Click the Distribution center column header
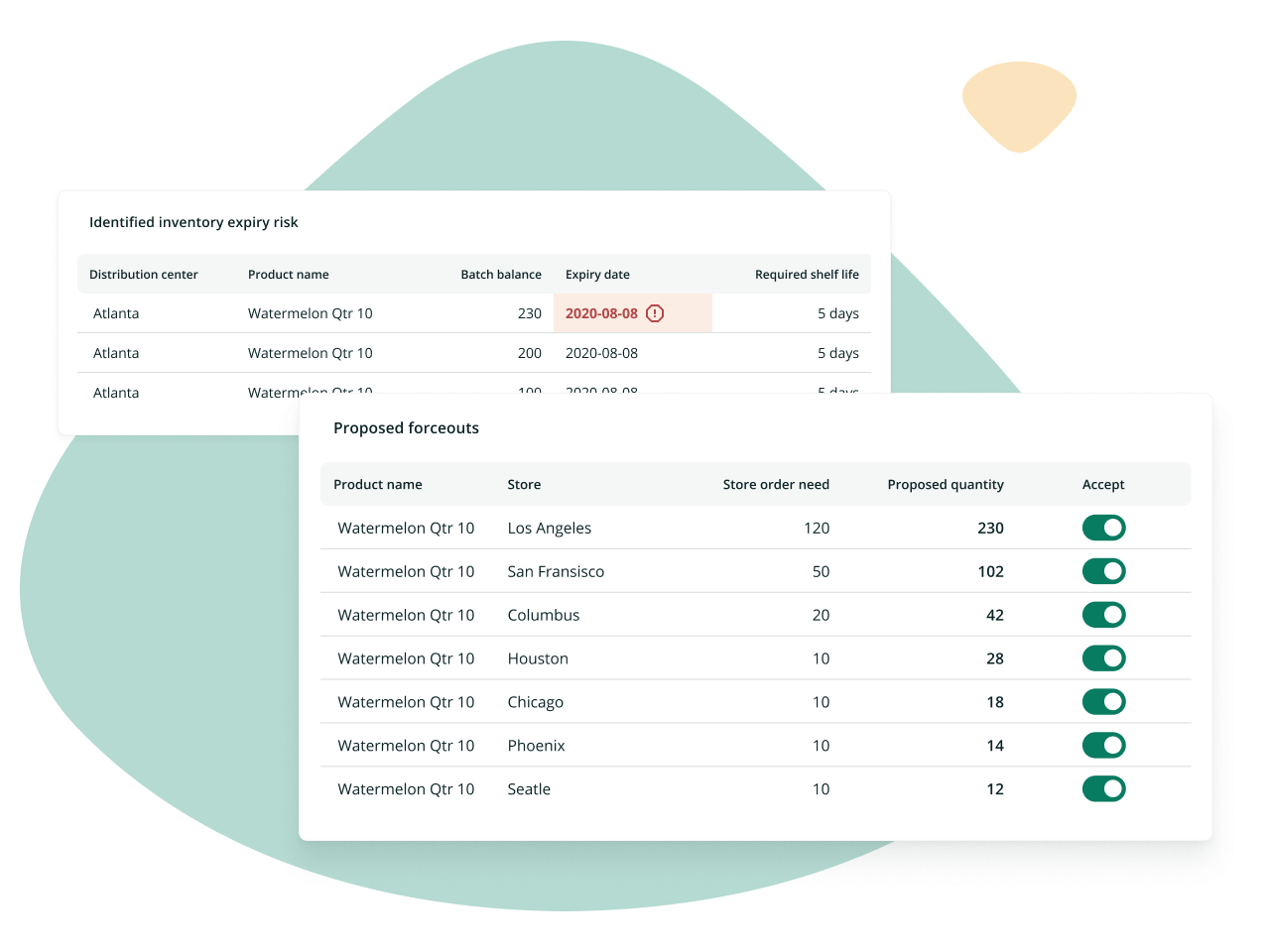Viewport: 1270px width, 952px height. point(143,274)
